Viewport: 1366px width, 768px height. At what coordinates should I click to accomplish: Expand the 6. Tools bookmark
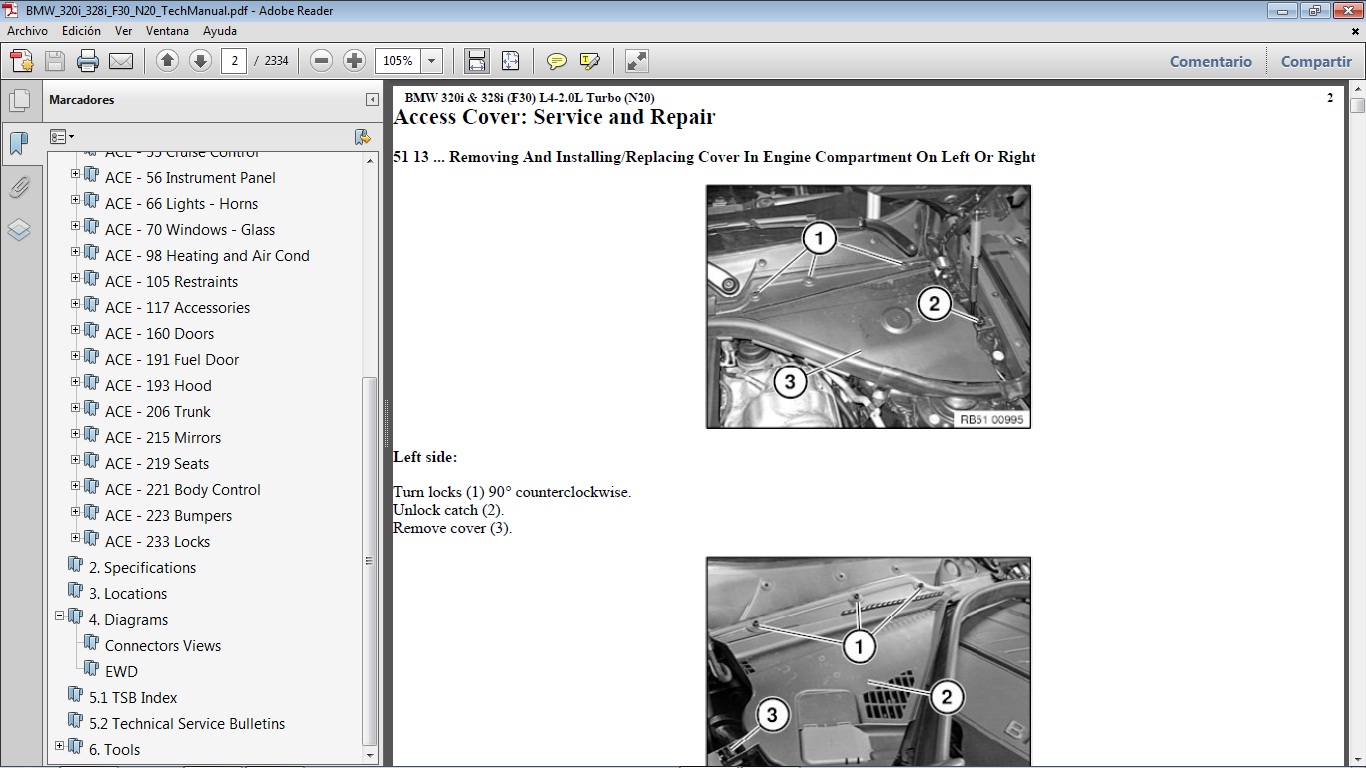coord(59,746)
